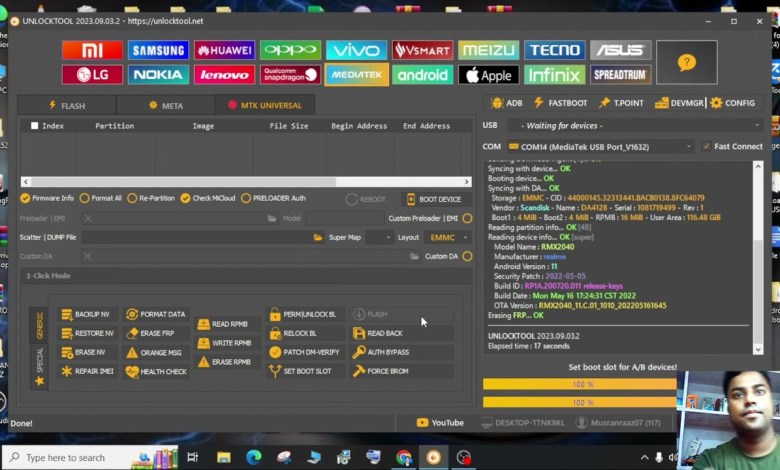Select the Tecno brand tile
The width and height of the screenshot is (780, 470).
(x=554, y=50)
